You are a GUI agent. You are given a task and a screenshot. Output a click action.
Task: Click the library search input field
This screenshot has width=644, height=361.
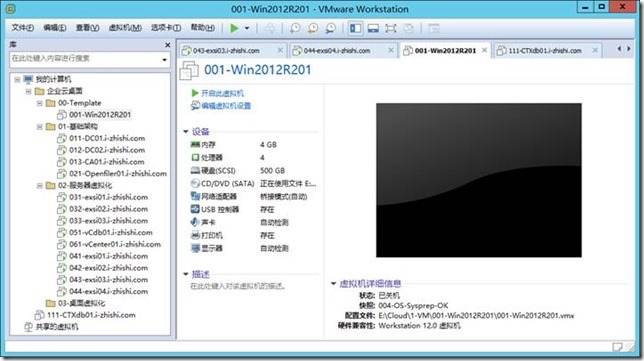point(85,59)
